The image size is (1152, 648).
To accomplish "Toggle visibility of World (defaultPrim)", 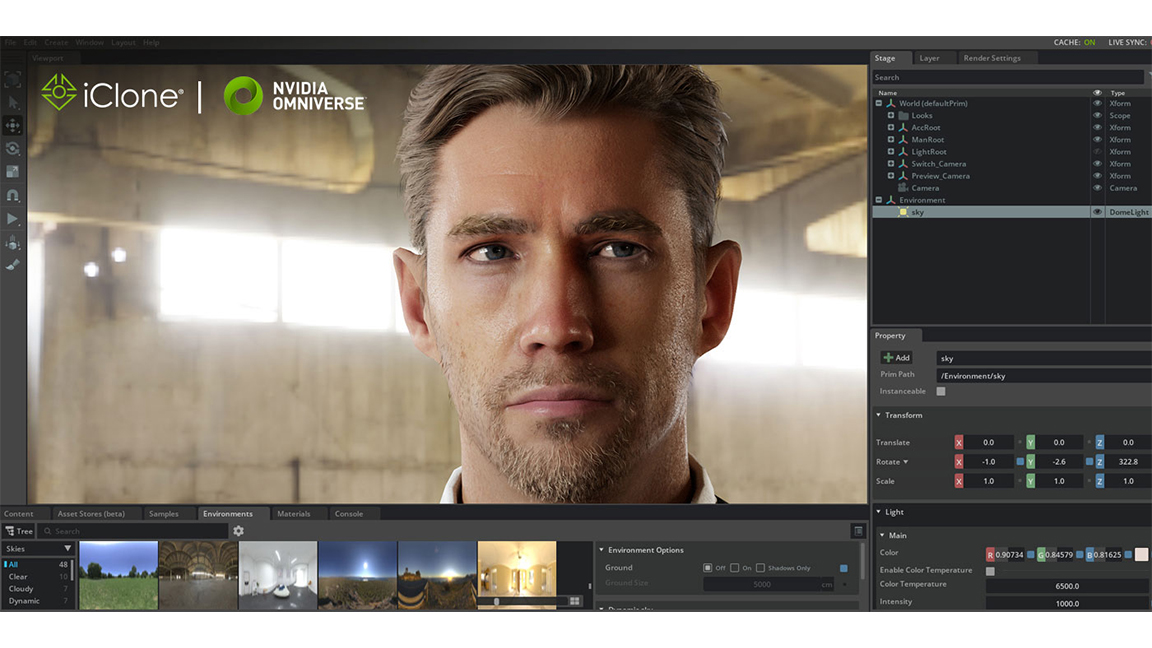I will click(1098, 104).
